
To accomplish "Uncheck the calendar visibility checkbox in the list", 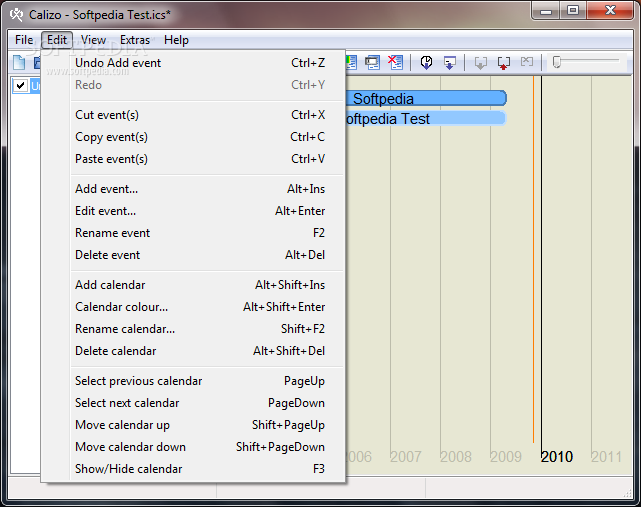I will [20, 86].
